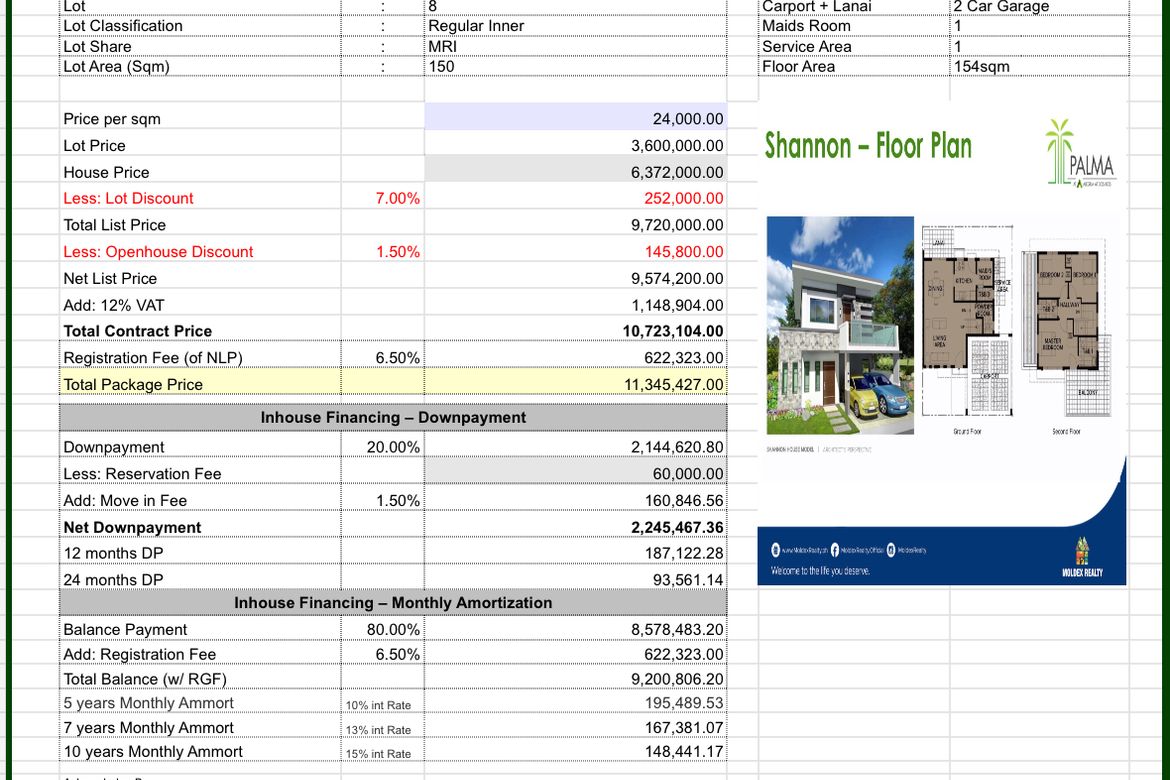Select the Inhouse Financing – Monthly Amortization header
The height and width of the screenshot is (780, 1170).
(x=393, y=603)
